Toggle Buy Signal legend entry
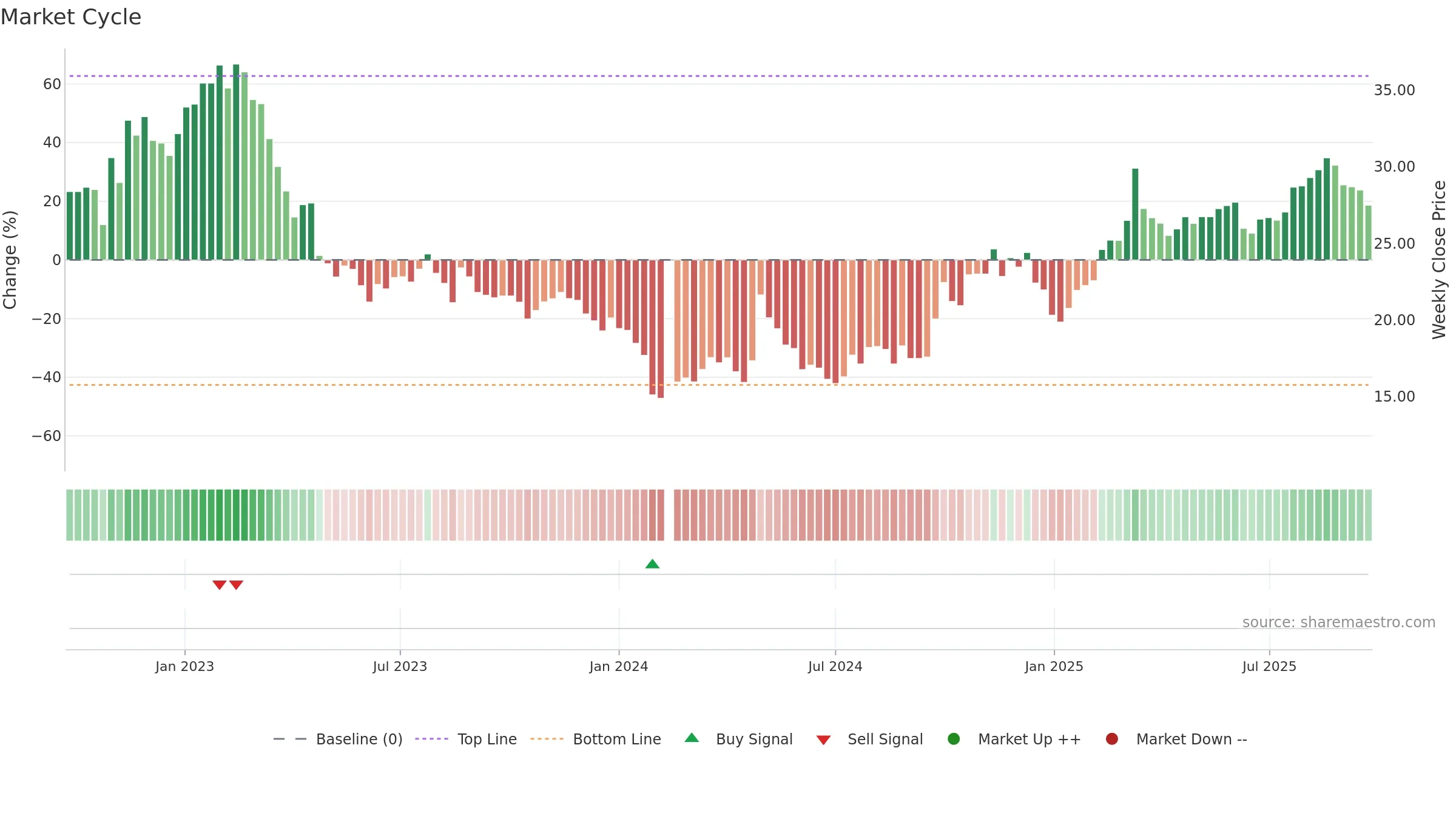 point(738,739)
